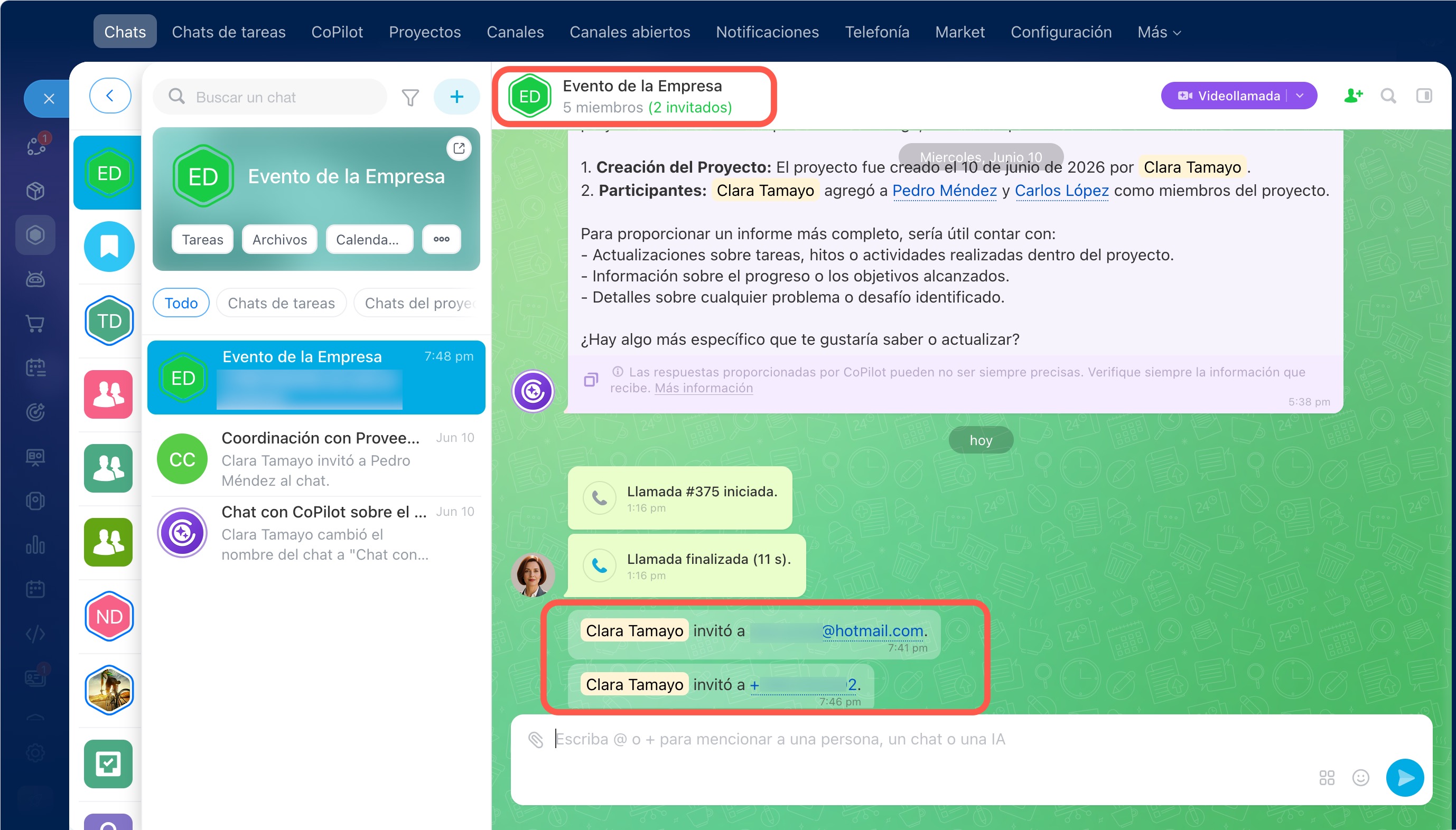The width and height of the screenshot is (1456, 830).
Task: Switch to the Chats tab in top navigation
Action: click(x=125, y=32)
